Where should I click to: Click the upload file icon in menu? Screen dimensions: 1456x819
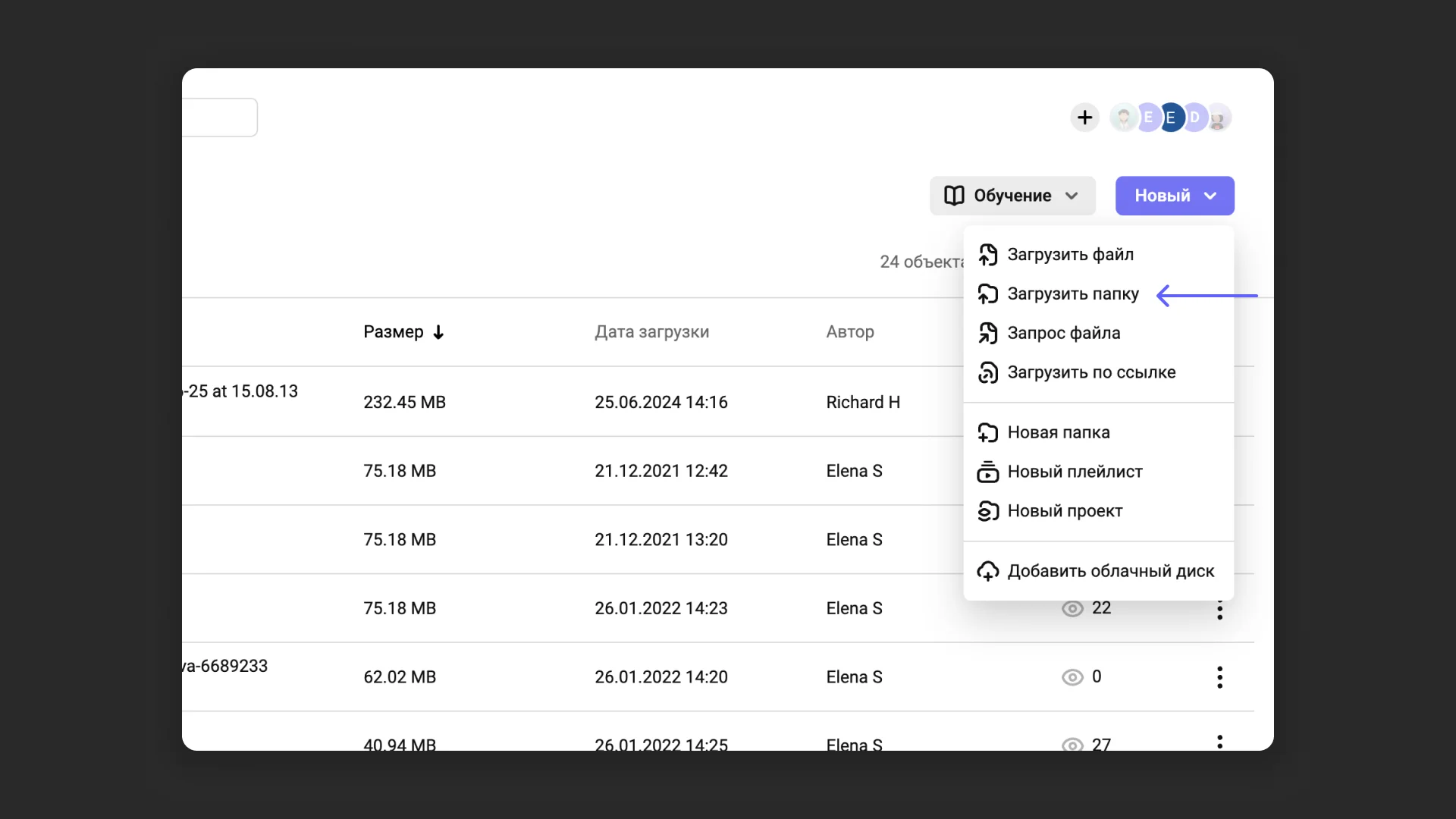987,255
